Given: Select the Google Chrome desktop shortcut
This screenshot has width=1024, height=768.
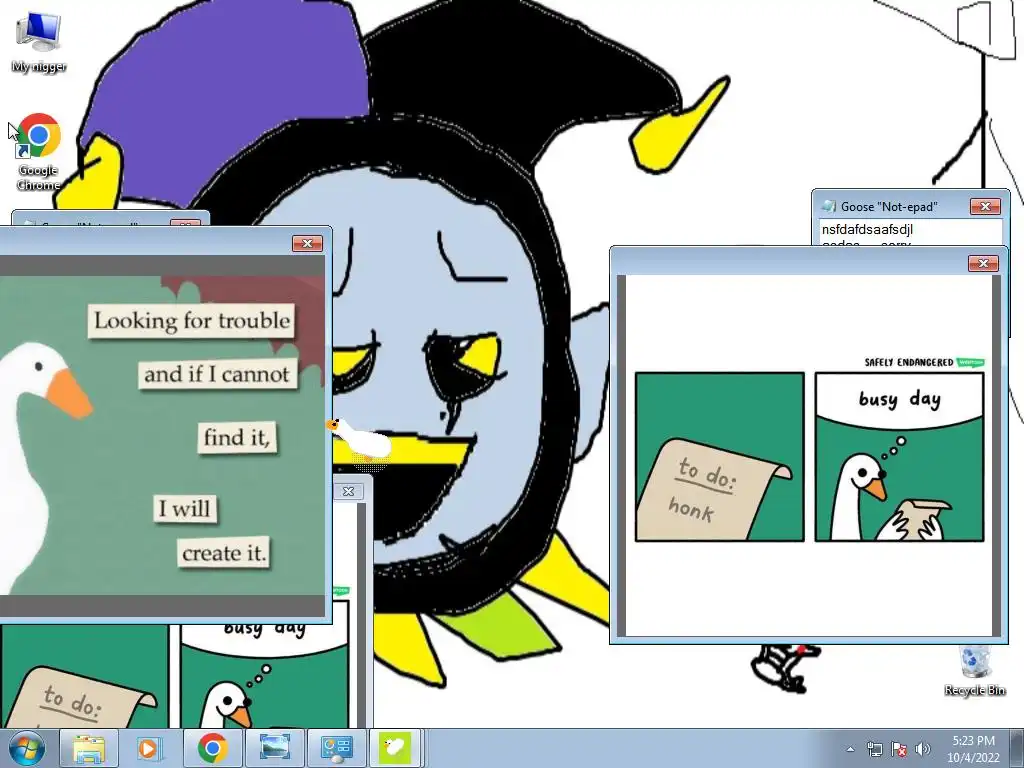Looking at the screenshot, I should (x=39, y=152).
